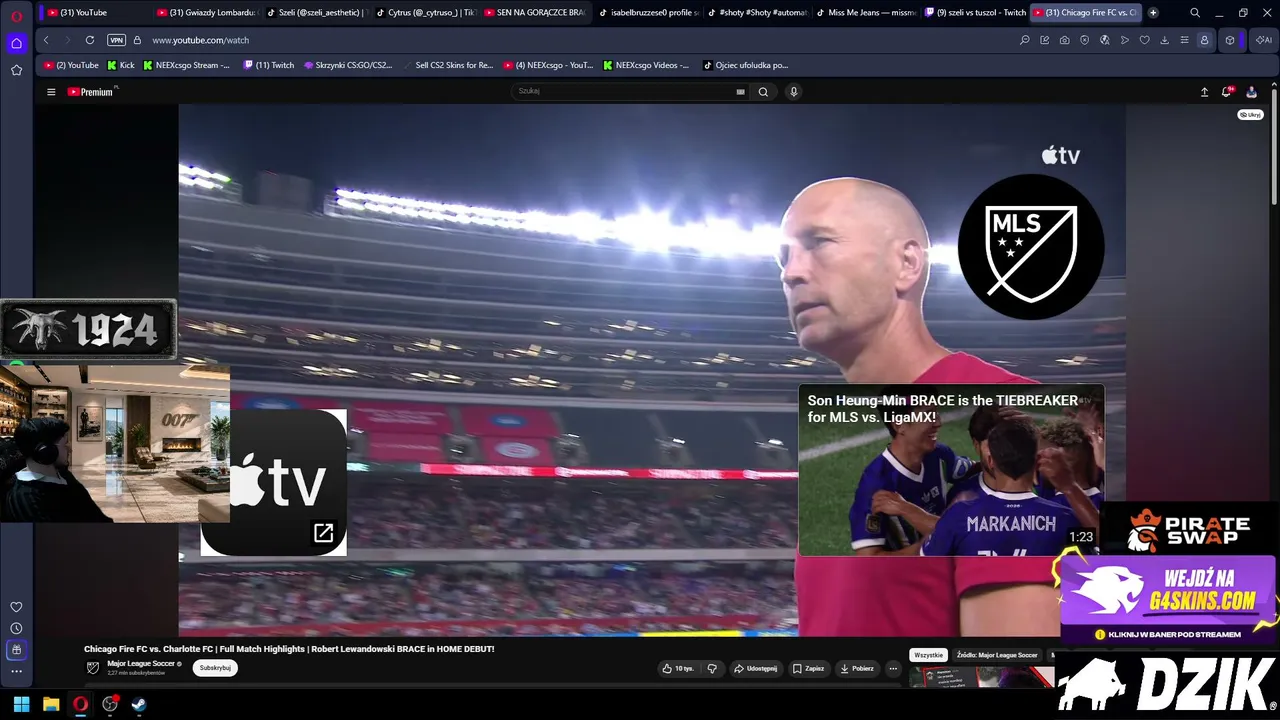
Task: Select the 'Wszystkie' filter chip
Action: (x=928, y=655)
